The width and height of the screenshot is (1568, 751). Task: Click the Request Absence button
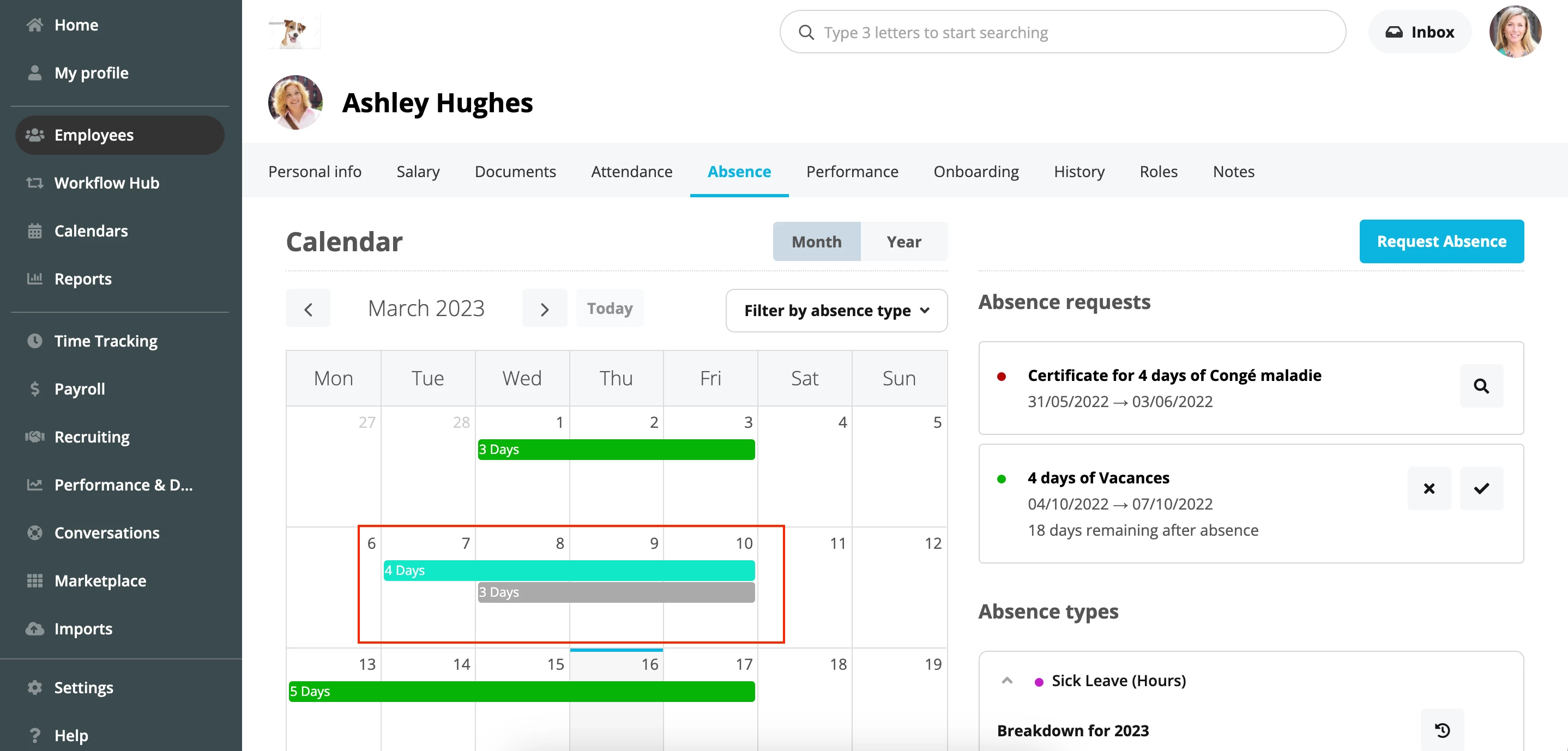(x=1442, y=241)
